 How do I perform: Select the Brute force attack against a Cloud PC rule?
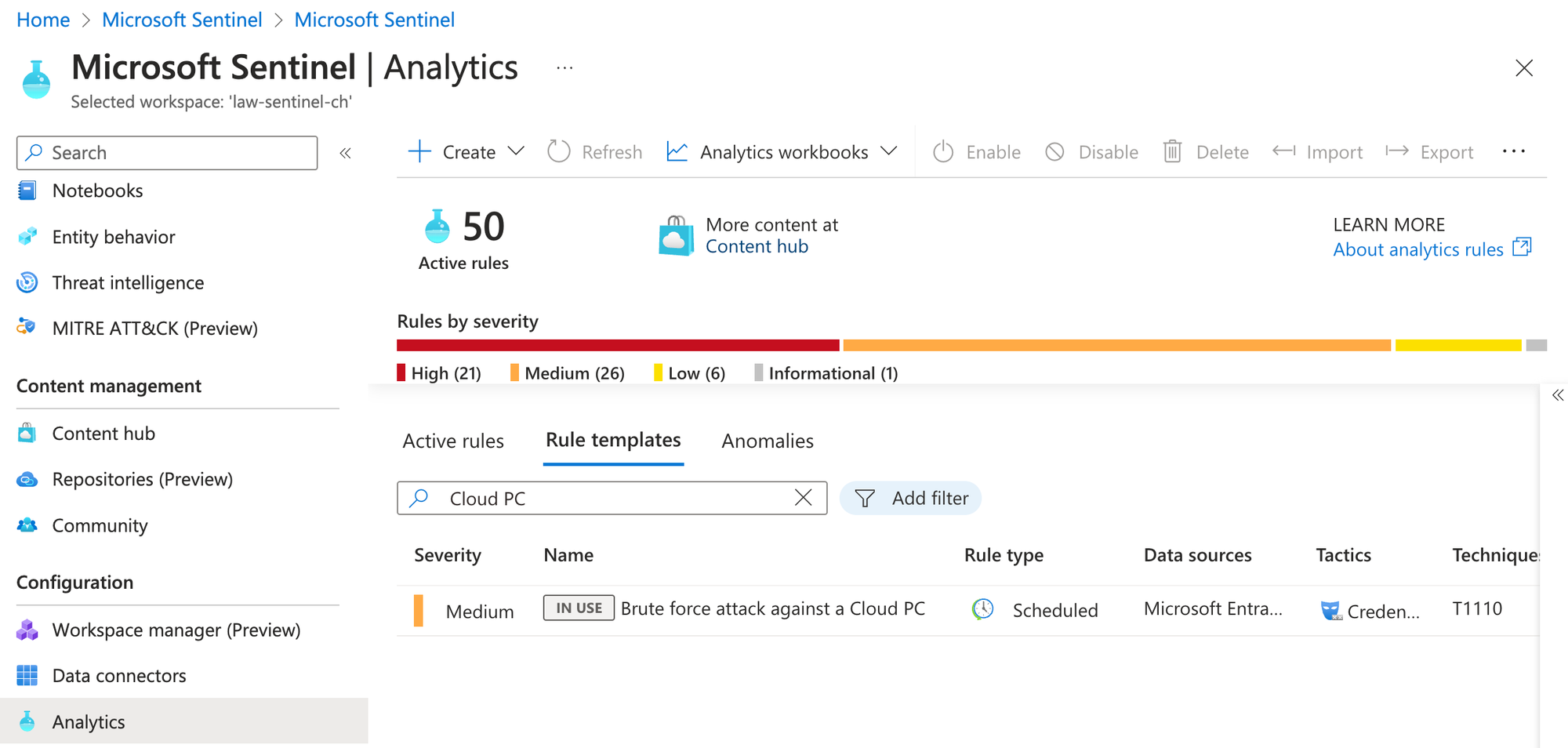point(773,608)
